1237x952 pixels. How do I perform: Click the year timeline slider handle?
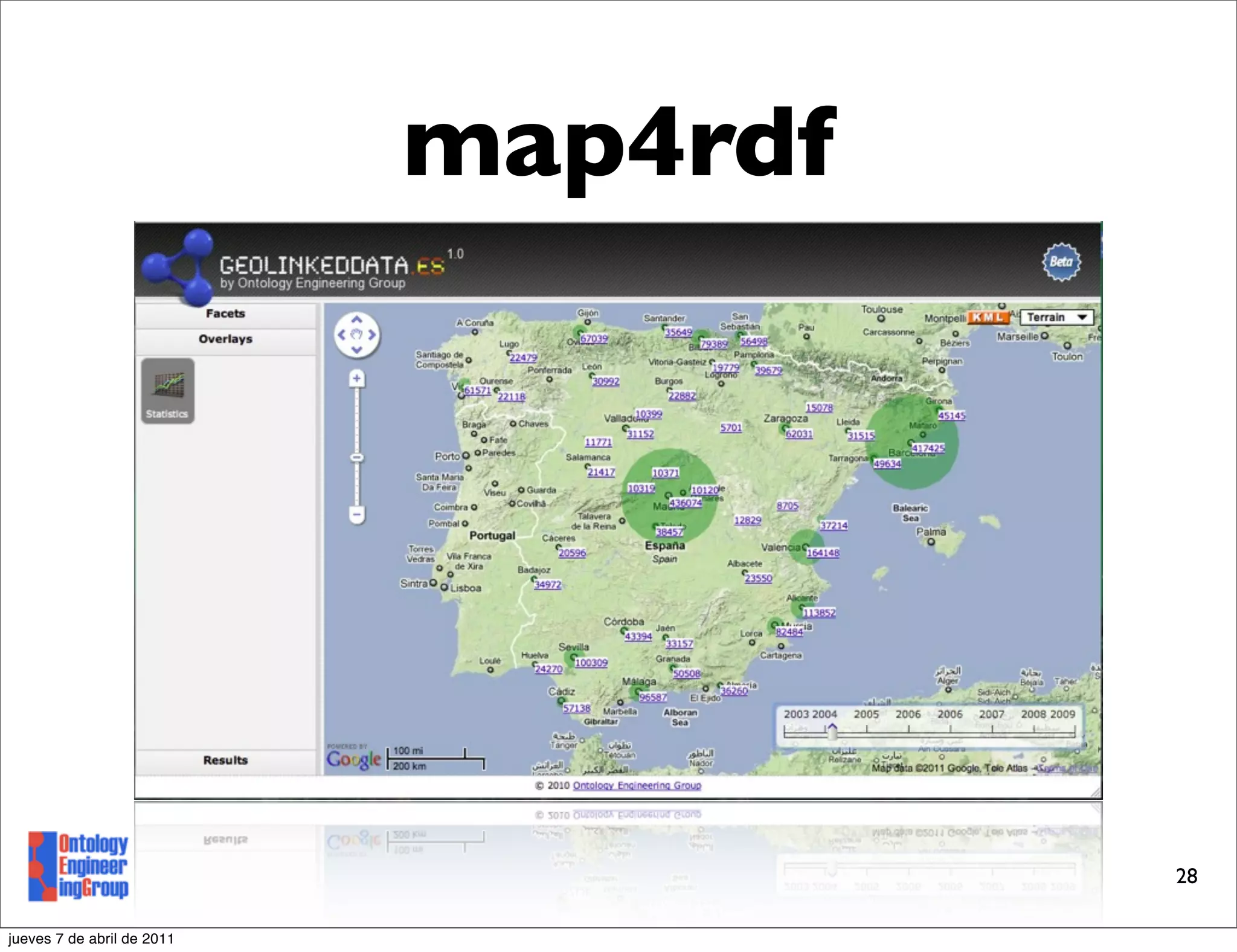point(832,732)
